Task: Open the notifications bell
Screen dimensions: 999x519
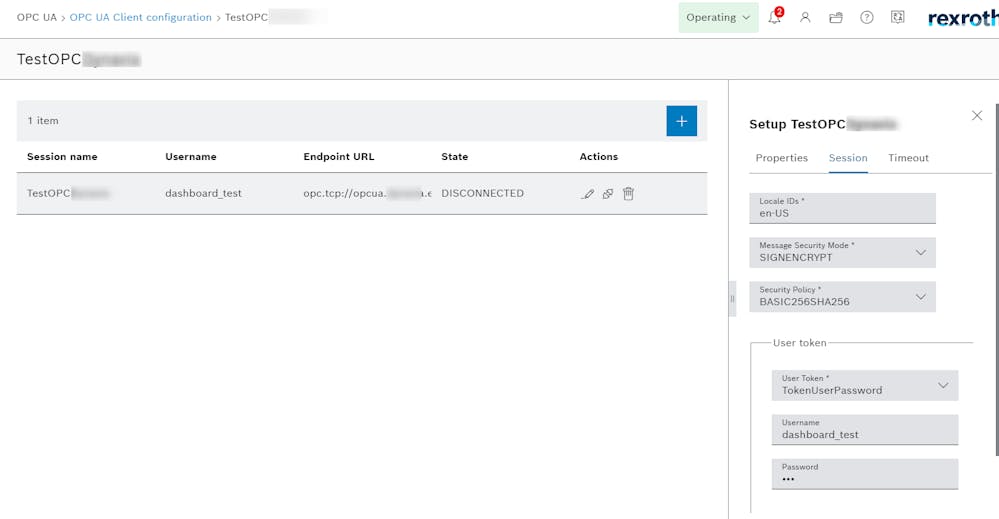Action: click(x=774, y=18)
